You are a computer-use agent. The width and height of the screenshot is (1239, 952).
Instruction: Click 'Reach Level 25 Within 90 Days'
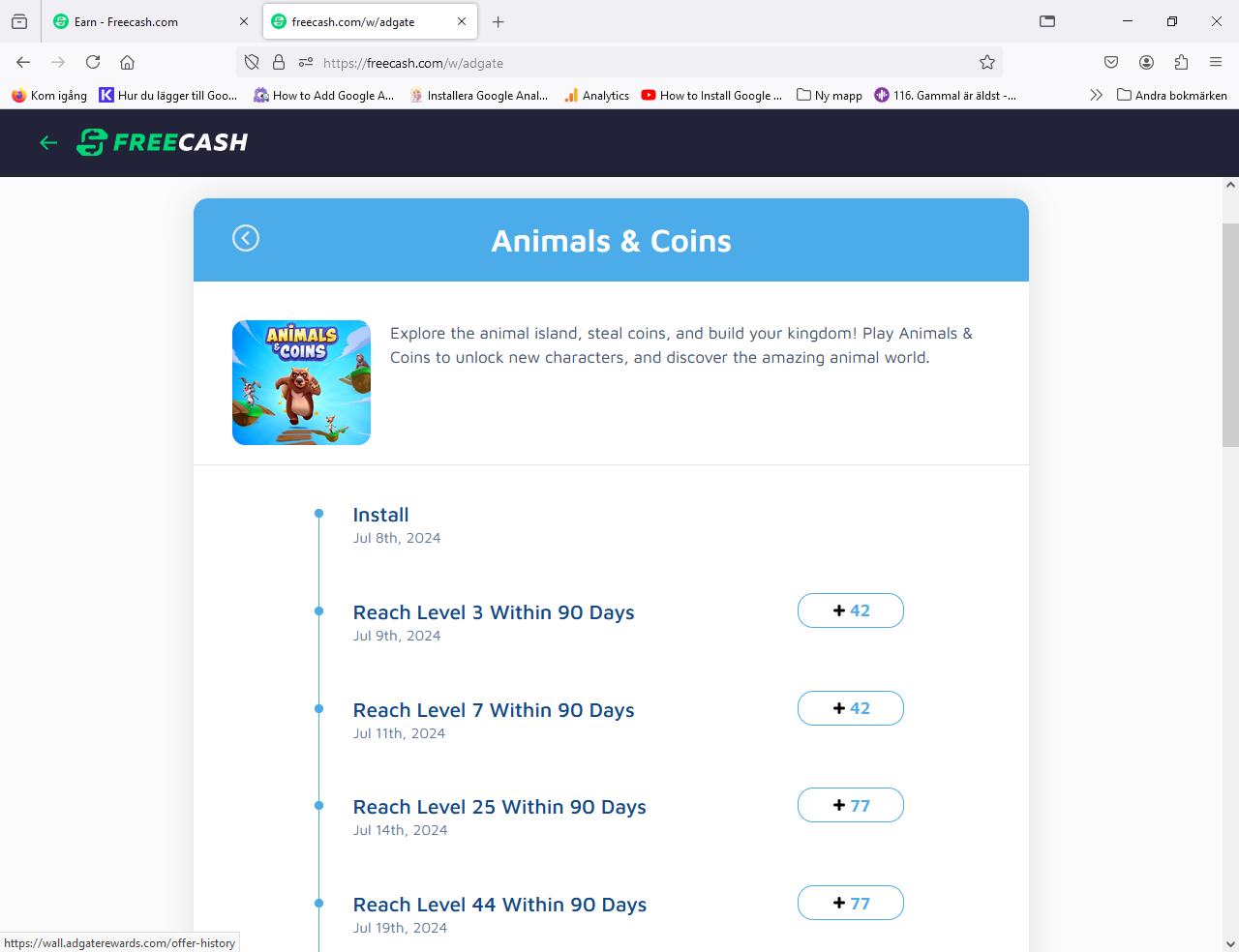point(499,807)
